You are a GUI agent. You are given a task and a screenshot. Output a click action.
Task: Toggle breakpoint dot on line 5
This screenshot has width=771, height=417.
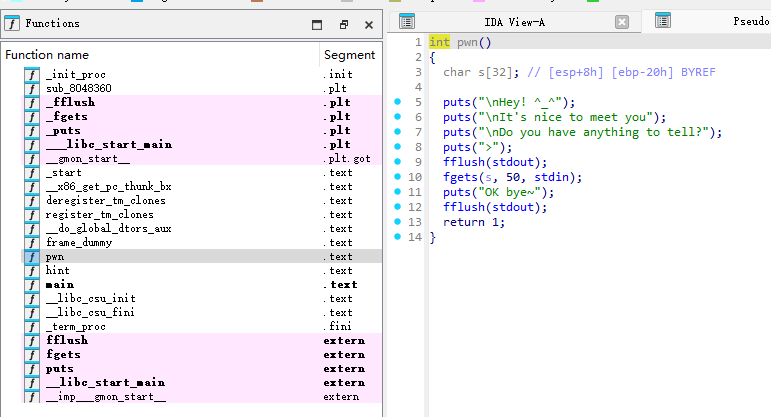(398, 102)
